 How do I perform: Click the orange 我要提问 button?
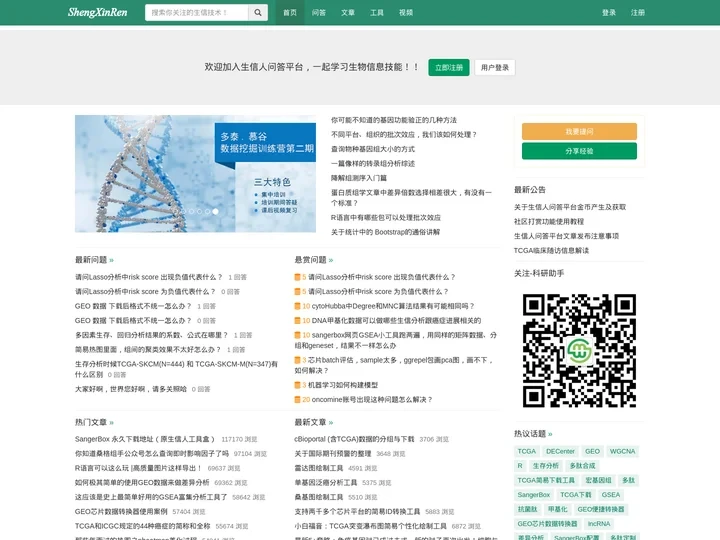[579, 131]
